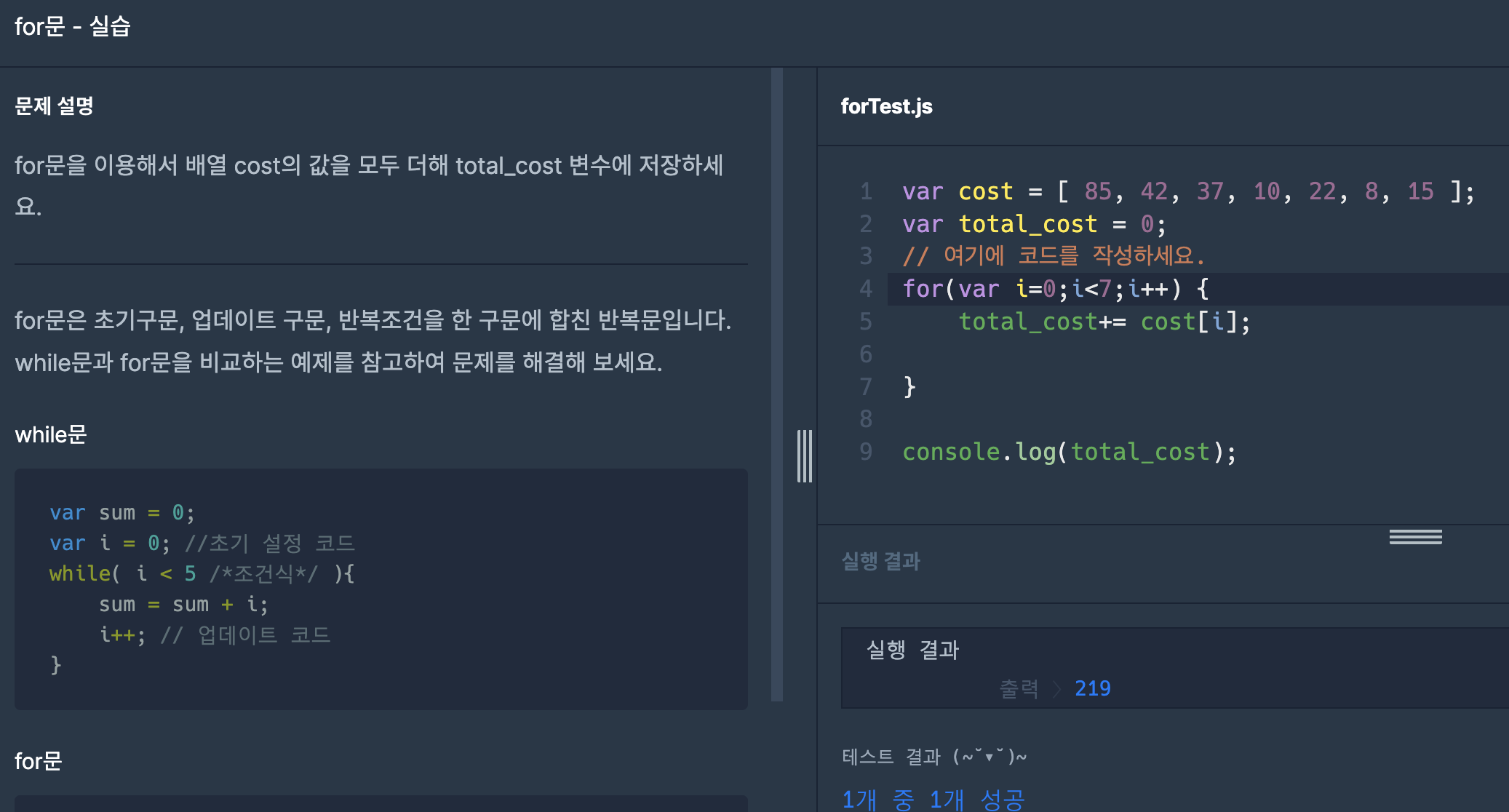Image resolution: width=1509 pixels, height=812 pixels.
Task: Click the problem description panel scrollbar
Action: [777, 384]
